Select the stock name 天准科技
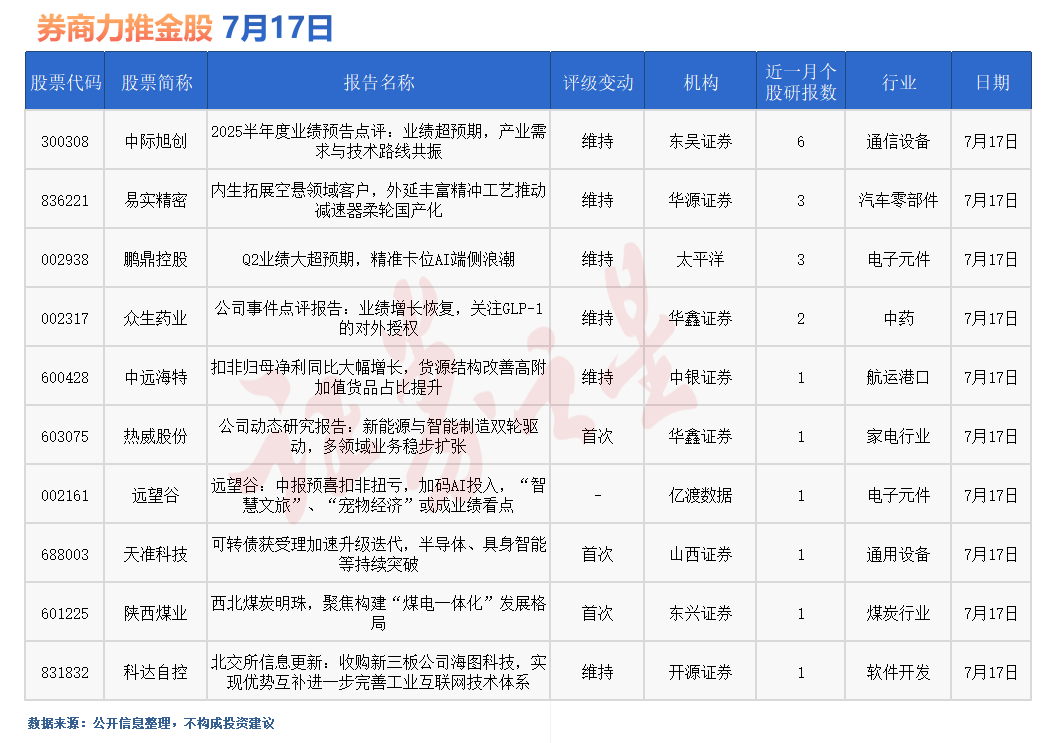Image resolution: width=1050 pixels, height=743 pixels. pos(156,554)
